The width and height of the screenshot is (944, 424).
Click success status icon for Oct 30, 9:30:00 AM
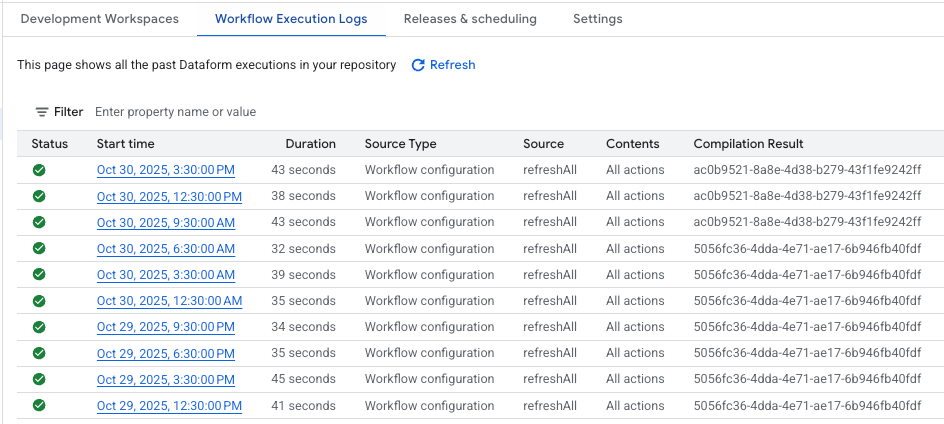coord(39,222)
